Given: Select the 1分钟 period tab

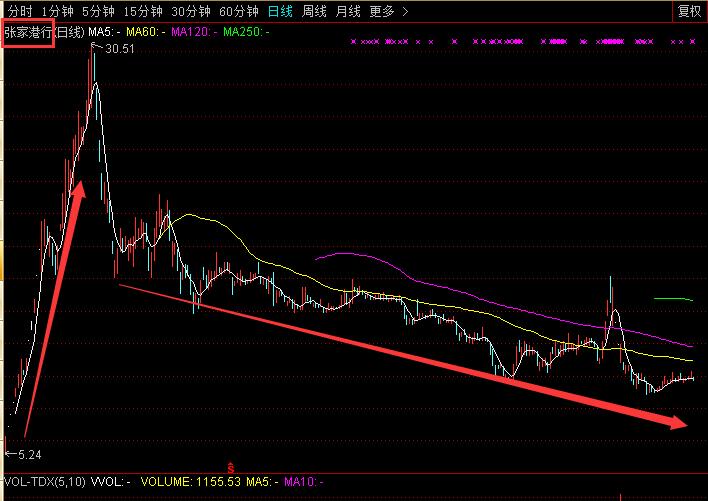Looking at the screenshot, I should (57, 12).
